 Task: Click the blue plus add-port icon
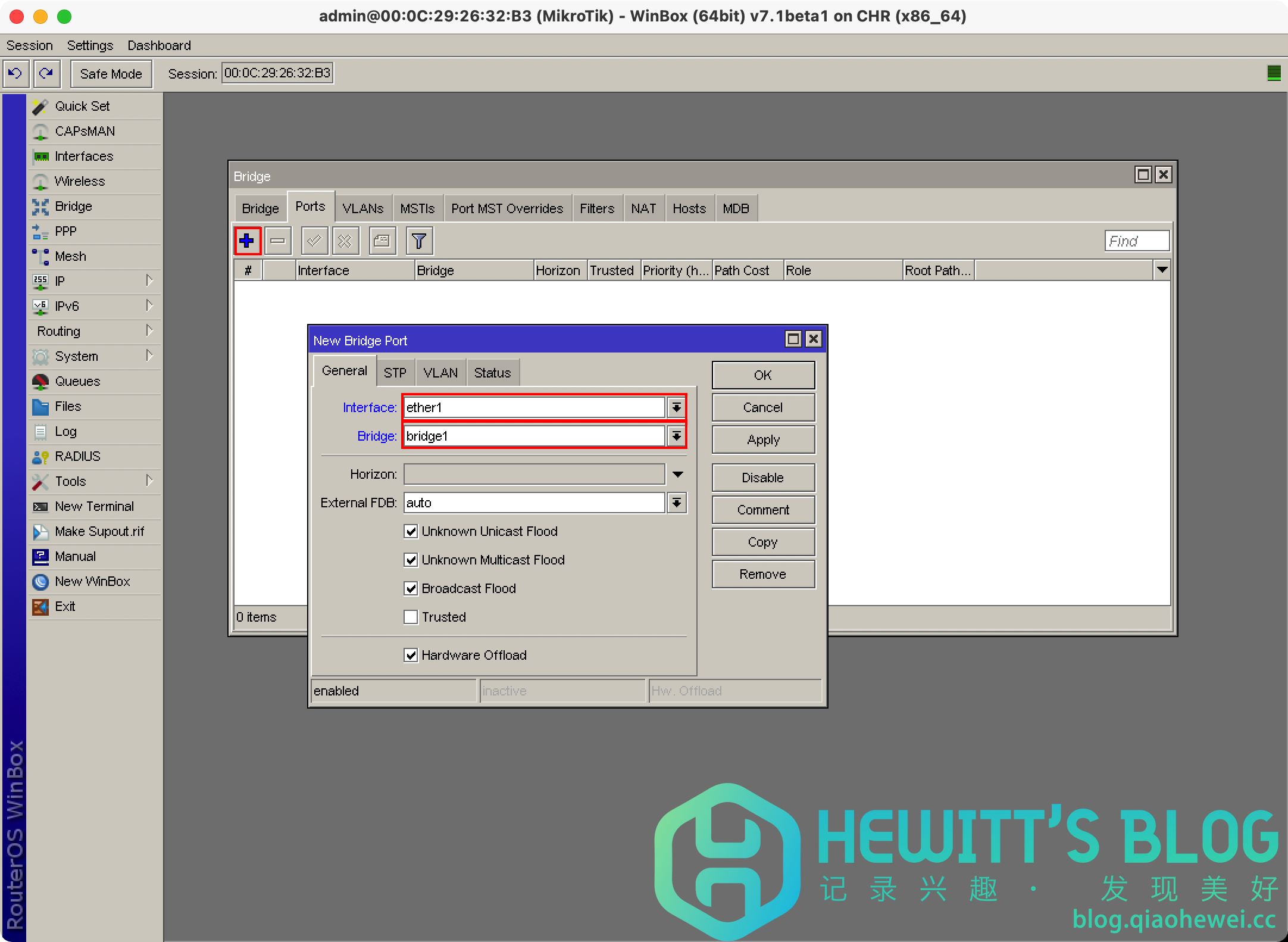coord(247,241)
